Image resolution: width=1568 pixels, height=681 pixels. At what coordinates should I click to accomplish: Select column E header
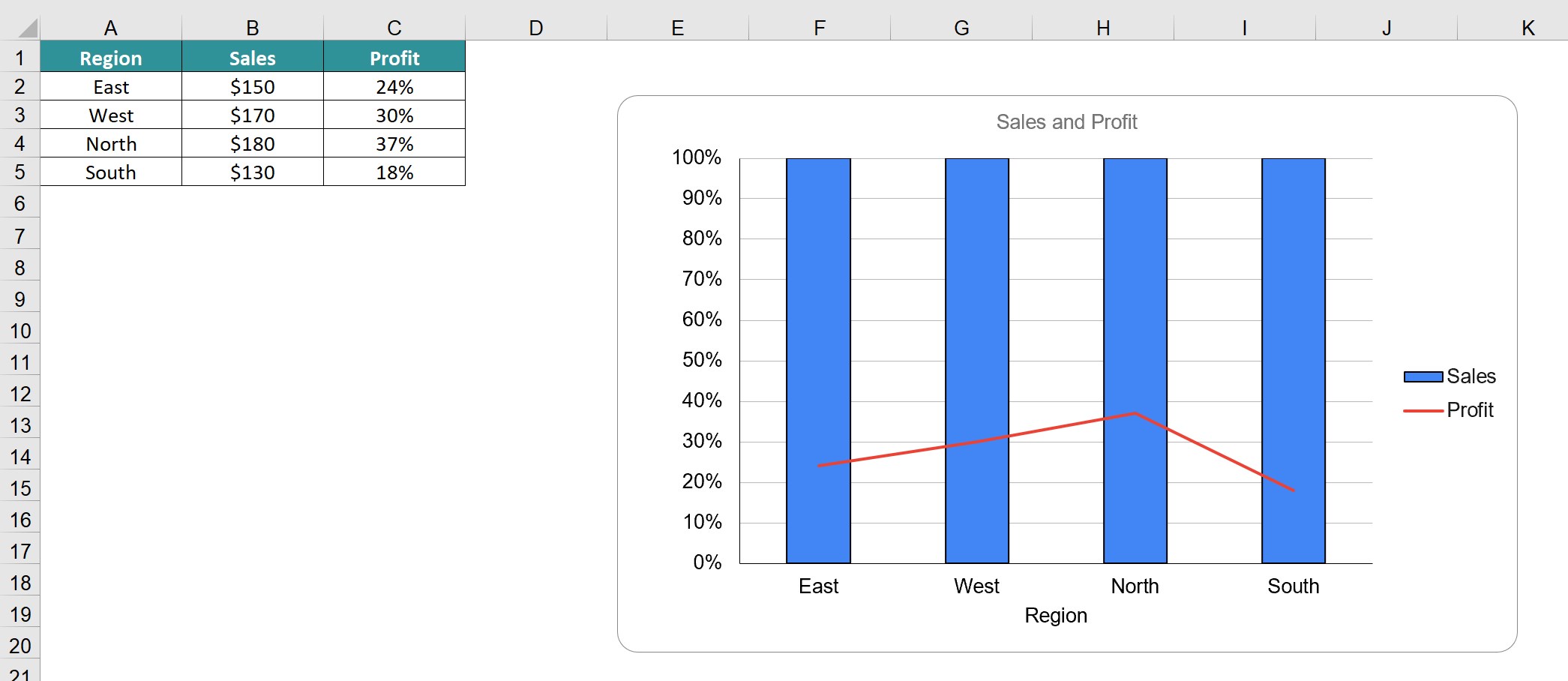[x=678, y=28]
